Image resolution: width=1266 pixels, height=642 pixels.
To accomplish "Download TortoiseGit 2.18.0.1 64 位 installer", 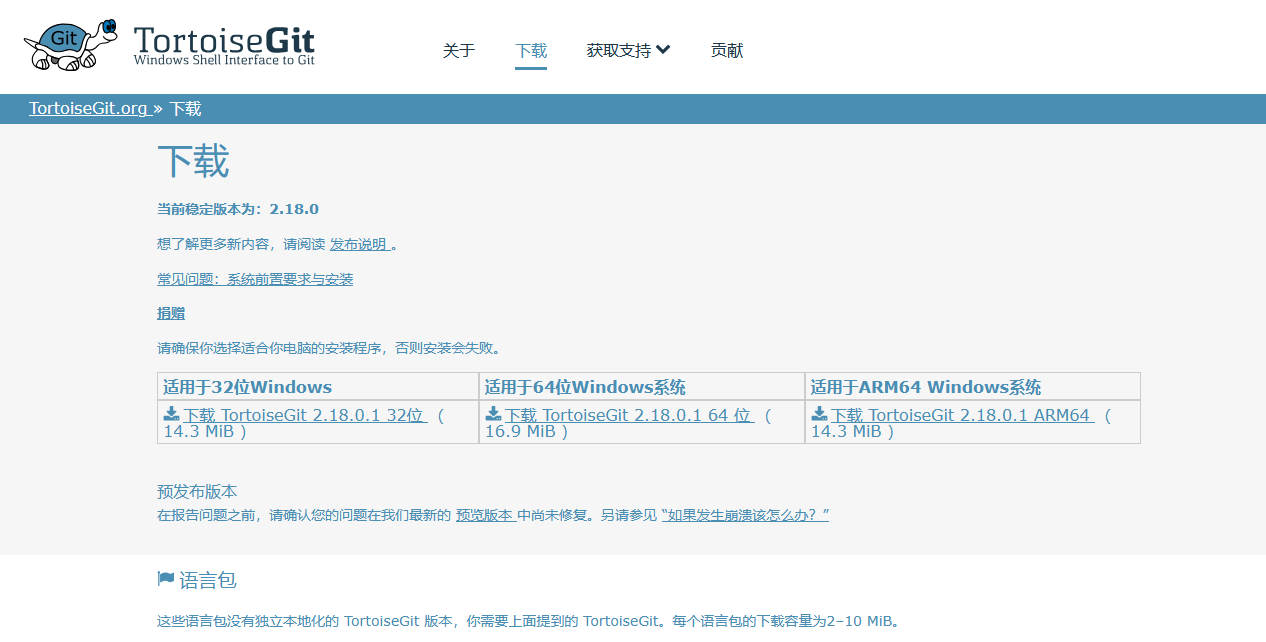I will coord(628,415).
